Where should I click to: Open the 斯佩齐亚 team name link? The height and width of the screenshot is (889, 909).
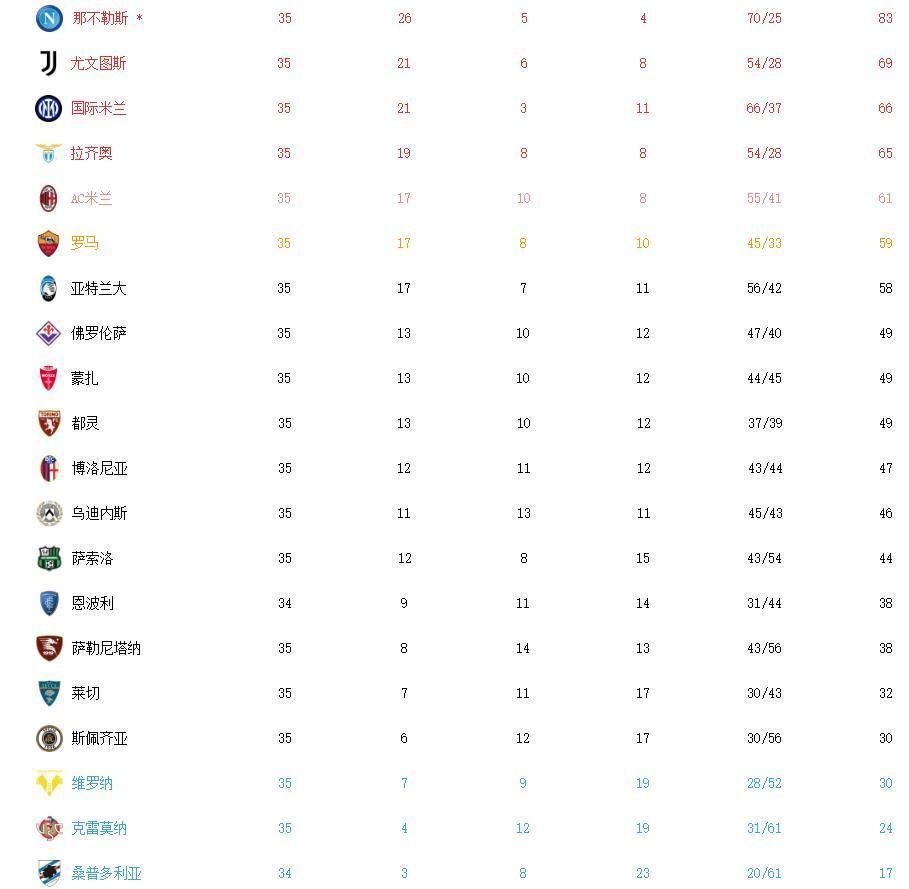tap(99, 738)
